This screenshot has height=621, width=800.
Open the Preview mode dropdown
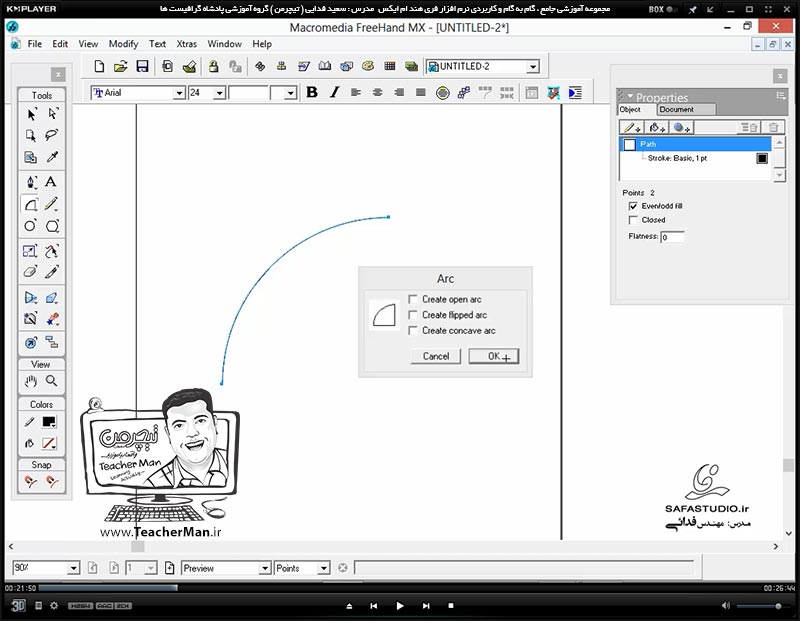(264, 568)
